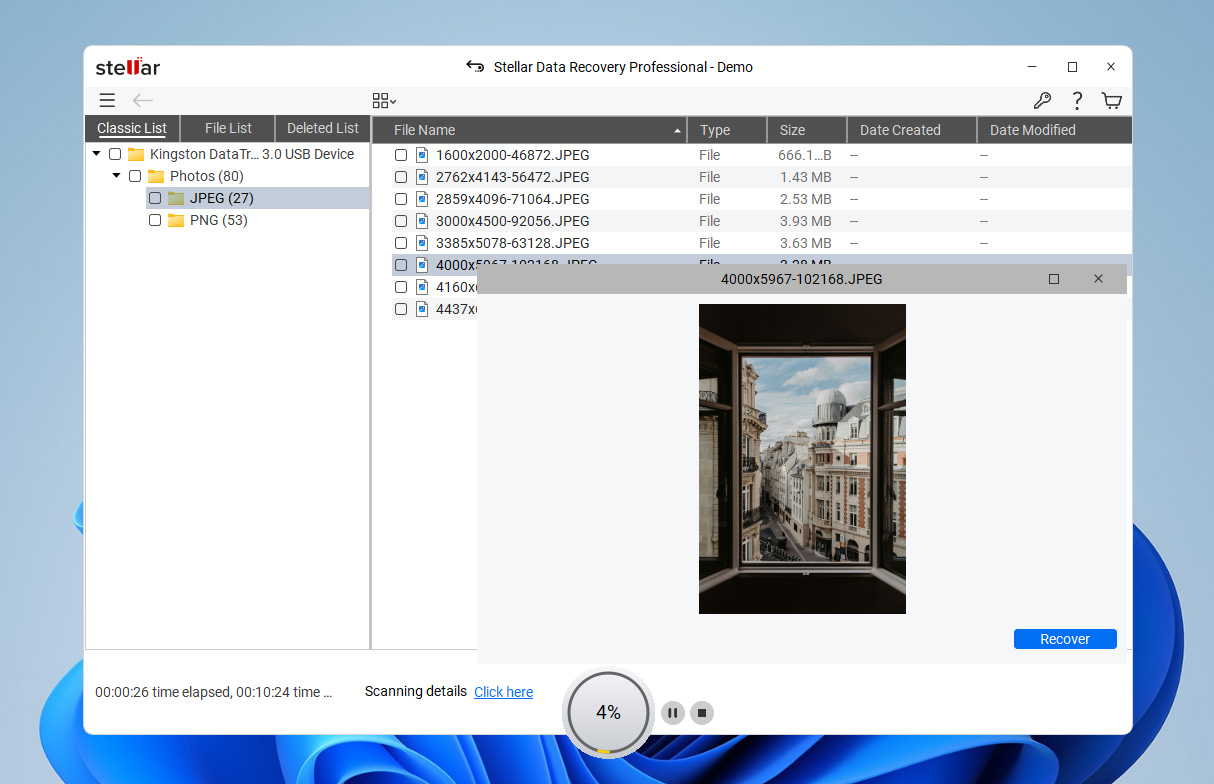Open the activation key icon
Viewport: 1214px width, 784px height.
click(x=1042, y=100)
